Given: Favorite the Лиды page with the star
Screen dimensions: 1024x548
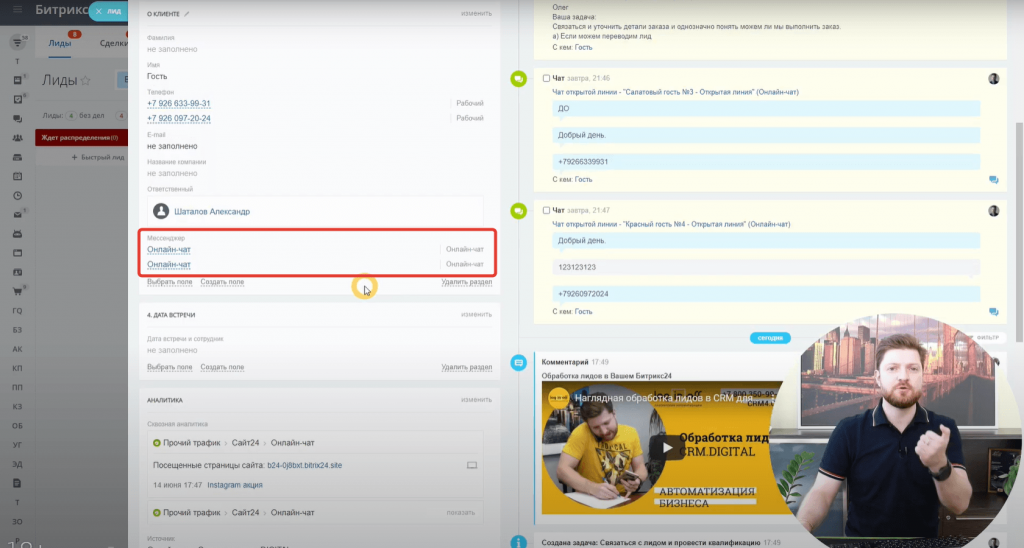Looking at the screenshot, I should point(85,80).
